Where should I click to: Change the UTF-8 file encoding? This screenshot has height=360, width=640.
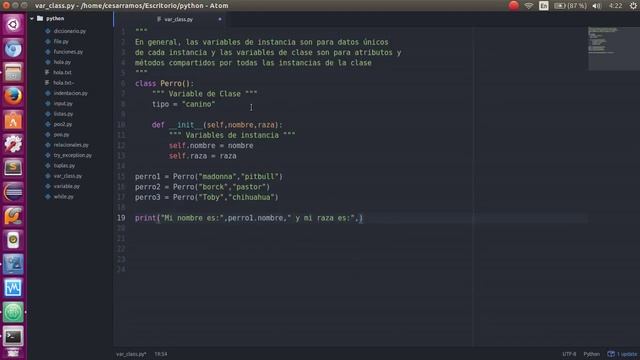[569, 354]
